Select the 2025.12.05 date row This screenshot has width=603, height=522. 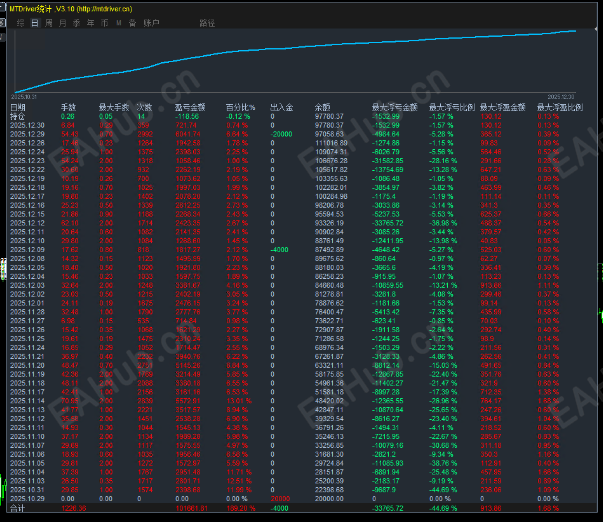(x=27, y=267)
